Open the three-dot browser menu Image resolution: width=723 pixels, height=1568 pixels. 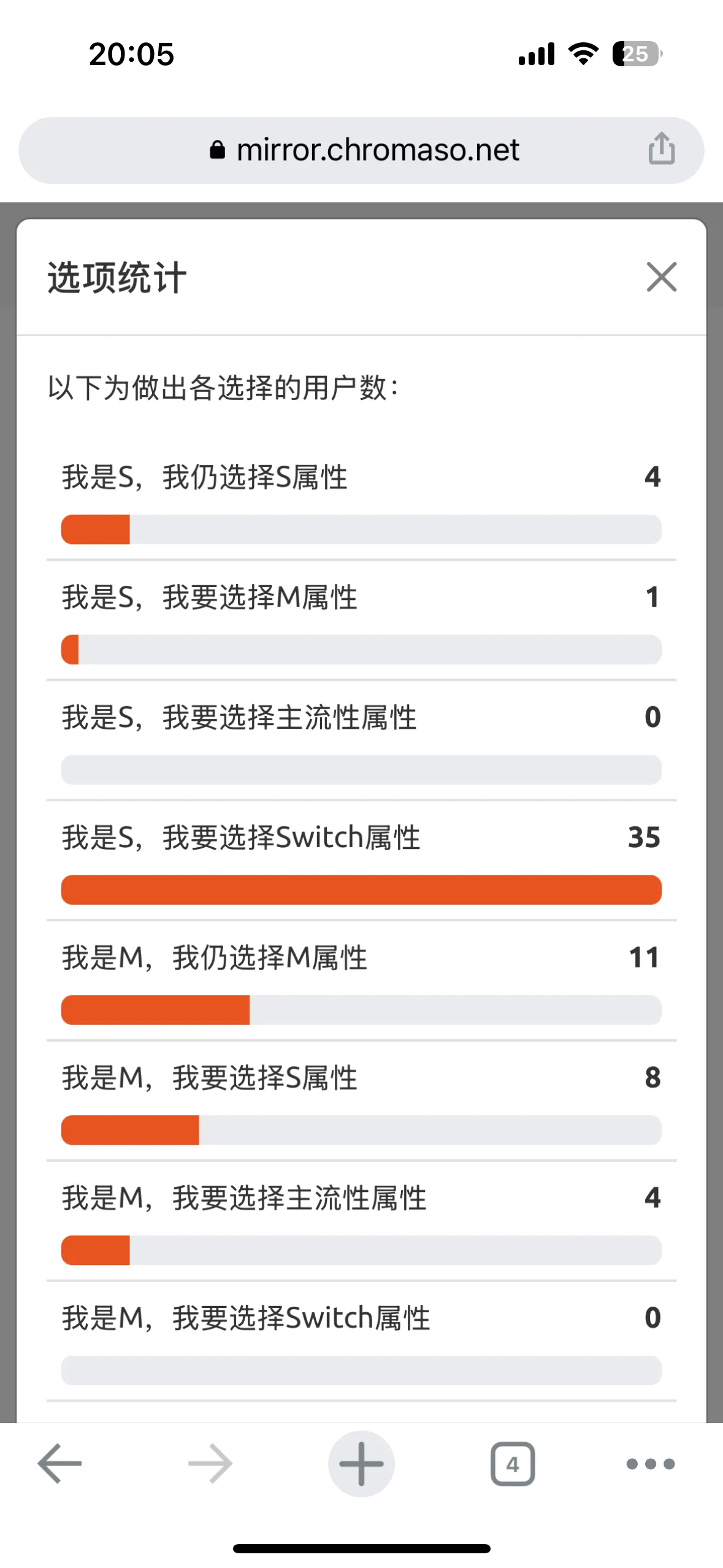pos(650,1464)
